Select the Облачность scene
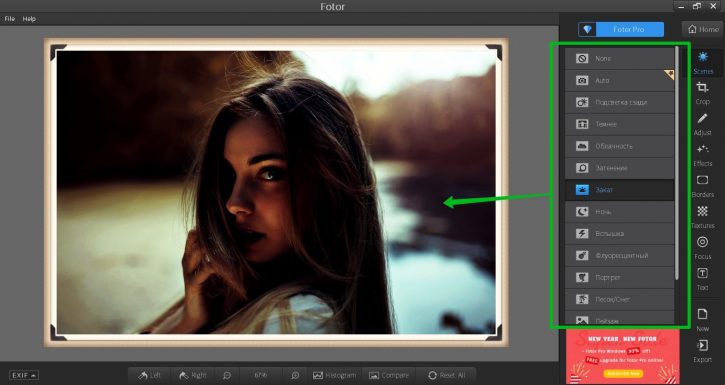Viewport: 725px width, 385px height. [x=620, y=146]
